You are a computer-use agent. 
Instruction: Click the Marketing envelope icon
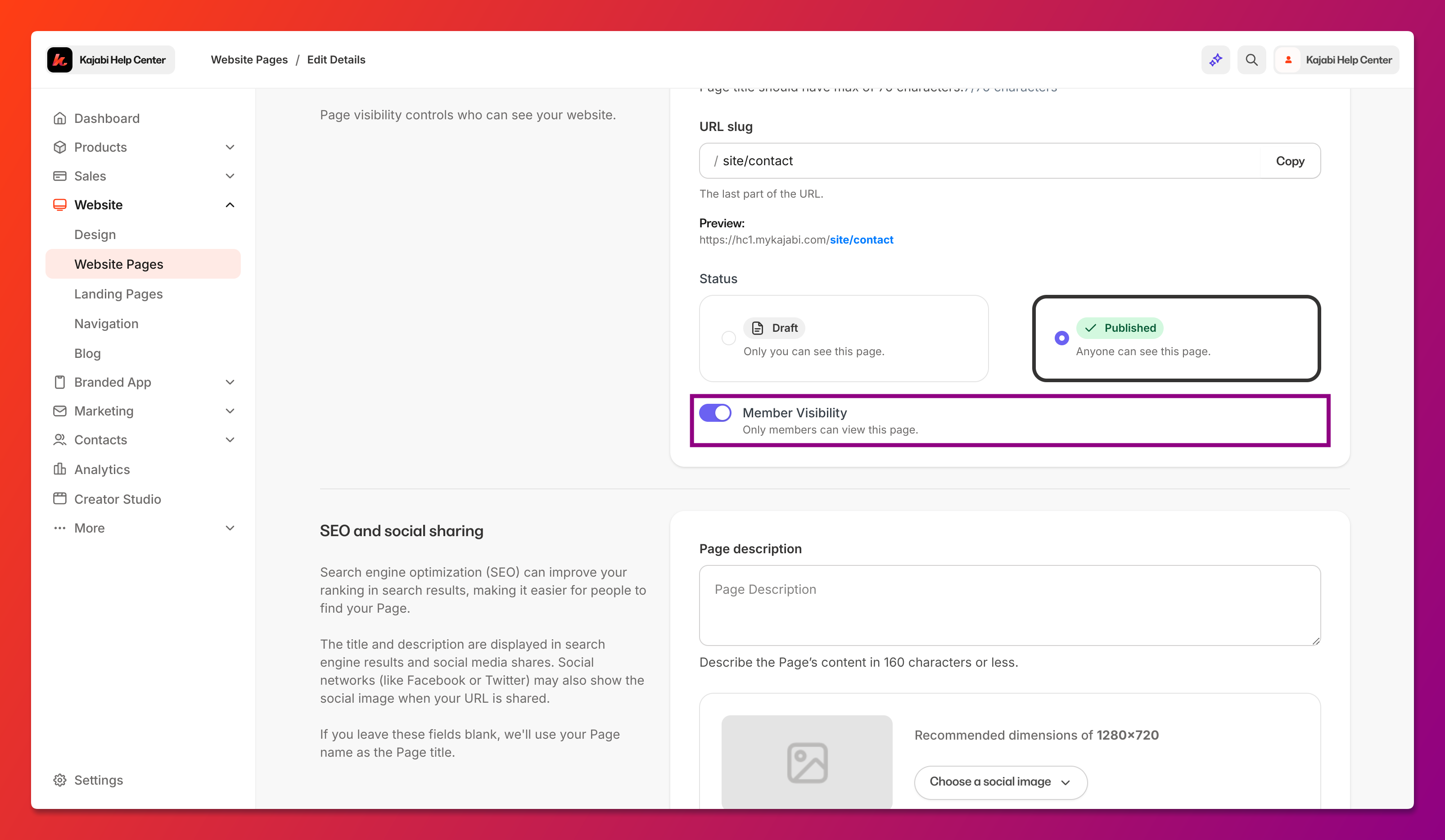coord(59,411)
